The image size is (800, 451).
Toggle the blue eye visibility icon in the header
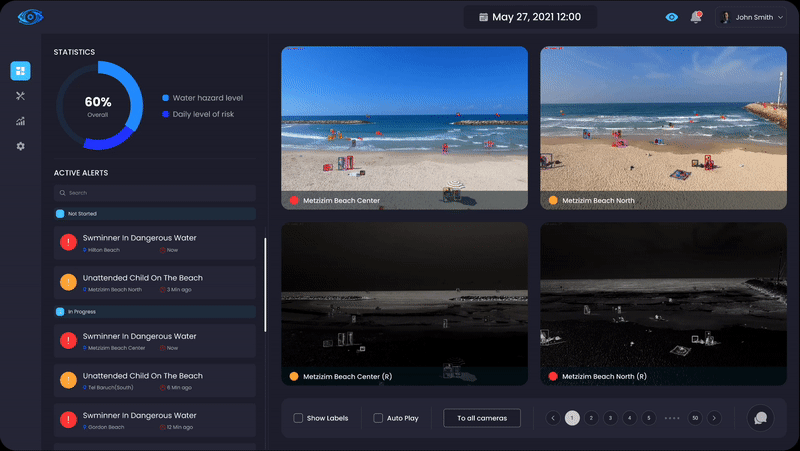pyautogui.click(x=671, y=17)
